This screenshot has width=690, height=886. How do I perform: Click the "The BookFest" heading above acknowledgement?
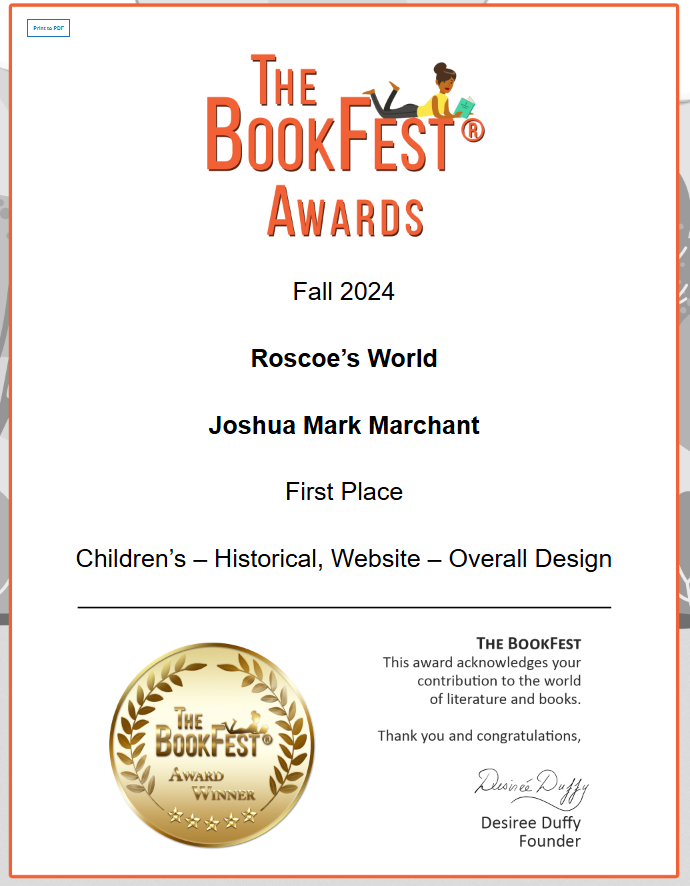(x=528, y=644)
